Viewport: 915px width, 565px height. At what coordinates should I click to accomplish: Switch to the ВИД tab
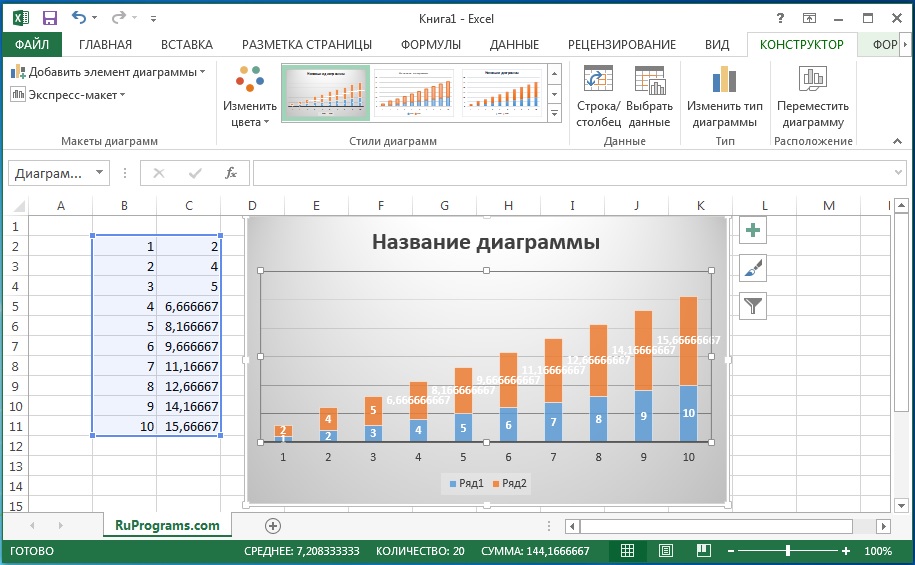(x=717, y=44)
